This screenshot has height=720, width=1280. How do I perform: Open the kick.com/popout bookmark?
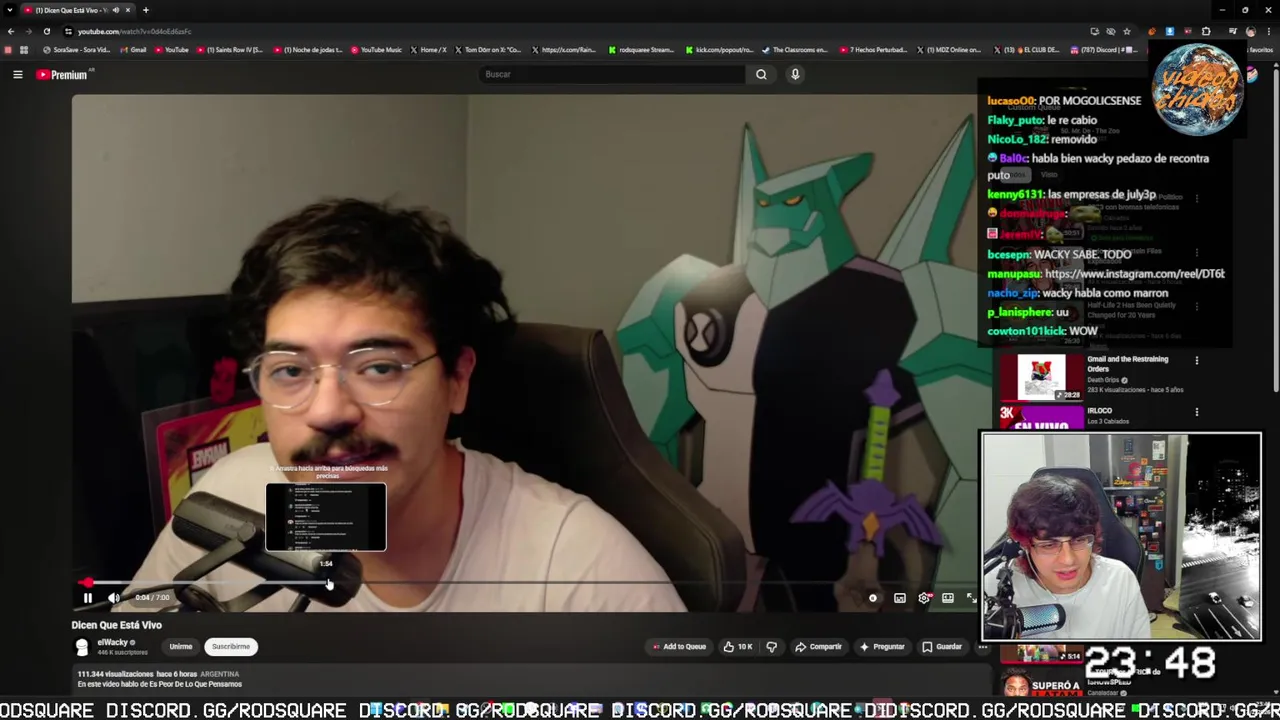coord(718,50)
